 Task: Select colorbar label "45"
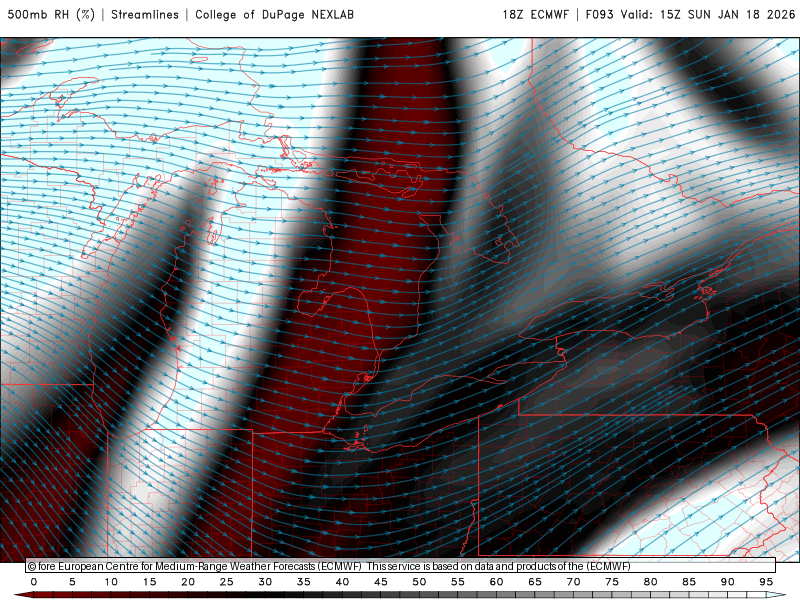click(x=381, y=582)
